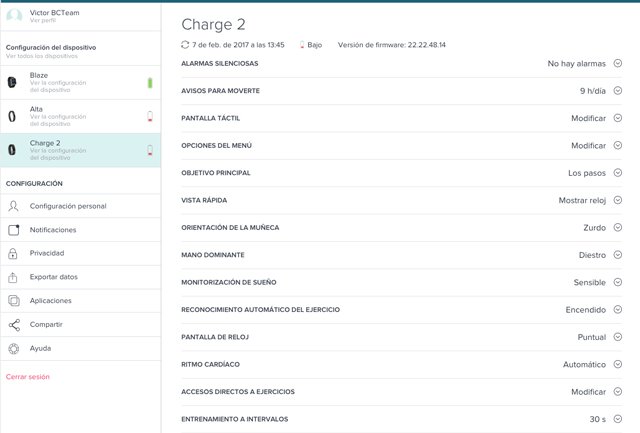The height and width of the screenshot is (433, 640).
Task: Click the No hay alarmas value
Action: [x=576, y=64]
